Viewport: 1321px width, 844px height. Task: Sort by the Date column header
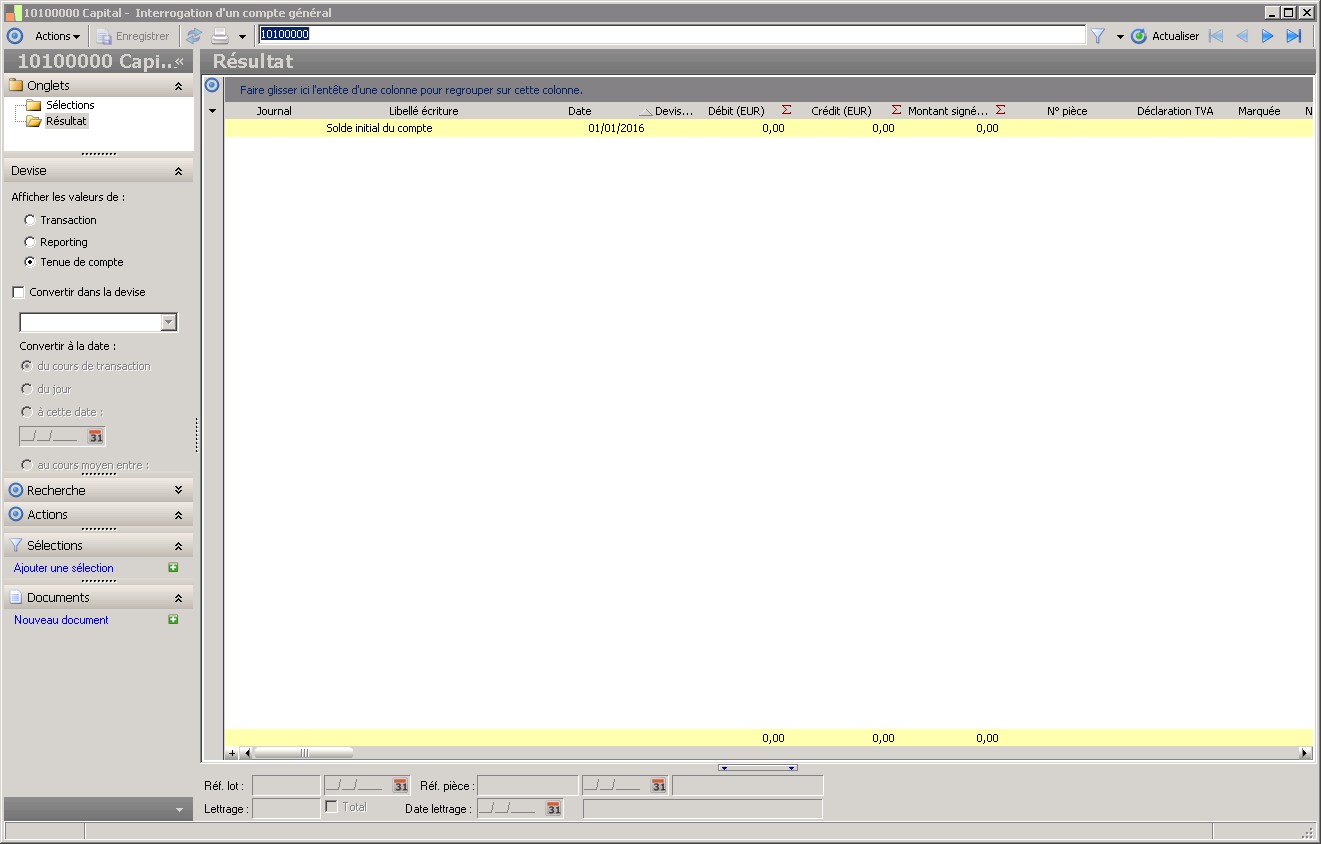(x=580, y=111)
